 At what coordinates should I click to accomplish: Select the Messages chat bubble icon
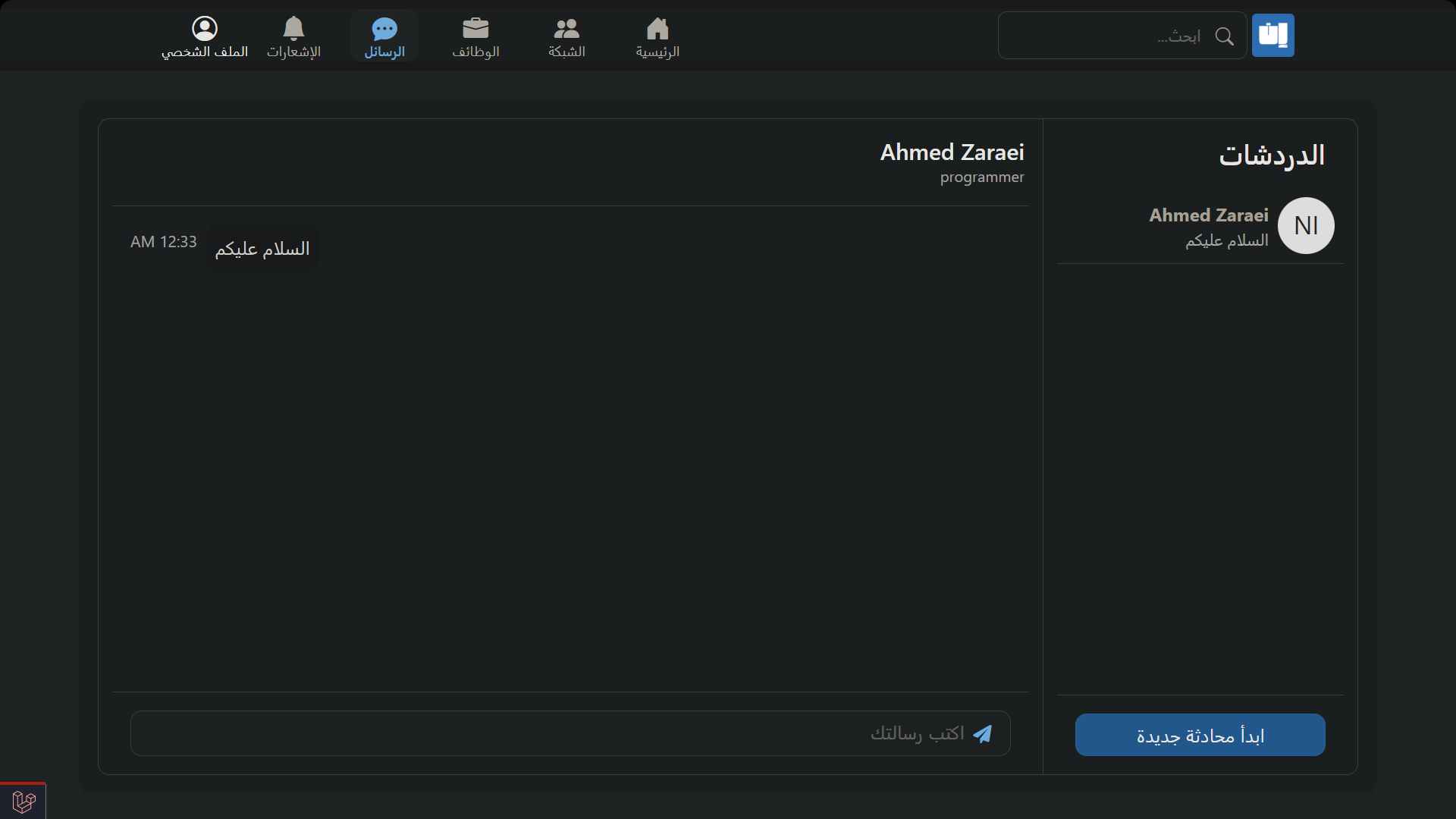click(384, 29)
